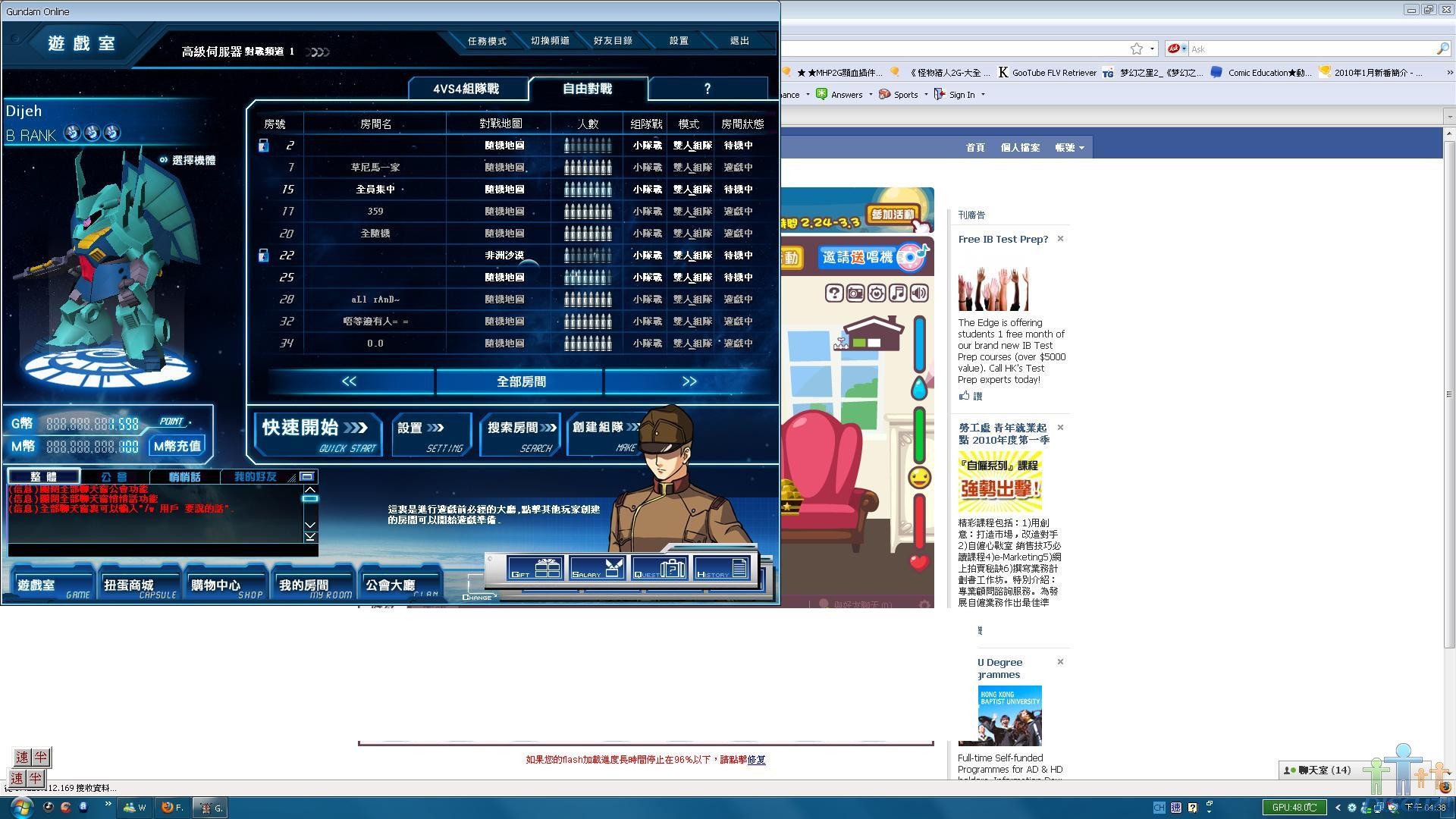Image resolution: width=1456 pixels, height=819 pixels.
Task: Select the 自由對戰 tab
Action: [x=588, y=89]
